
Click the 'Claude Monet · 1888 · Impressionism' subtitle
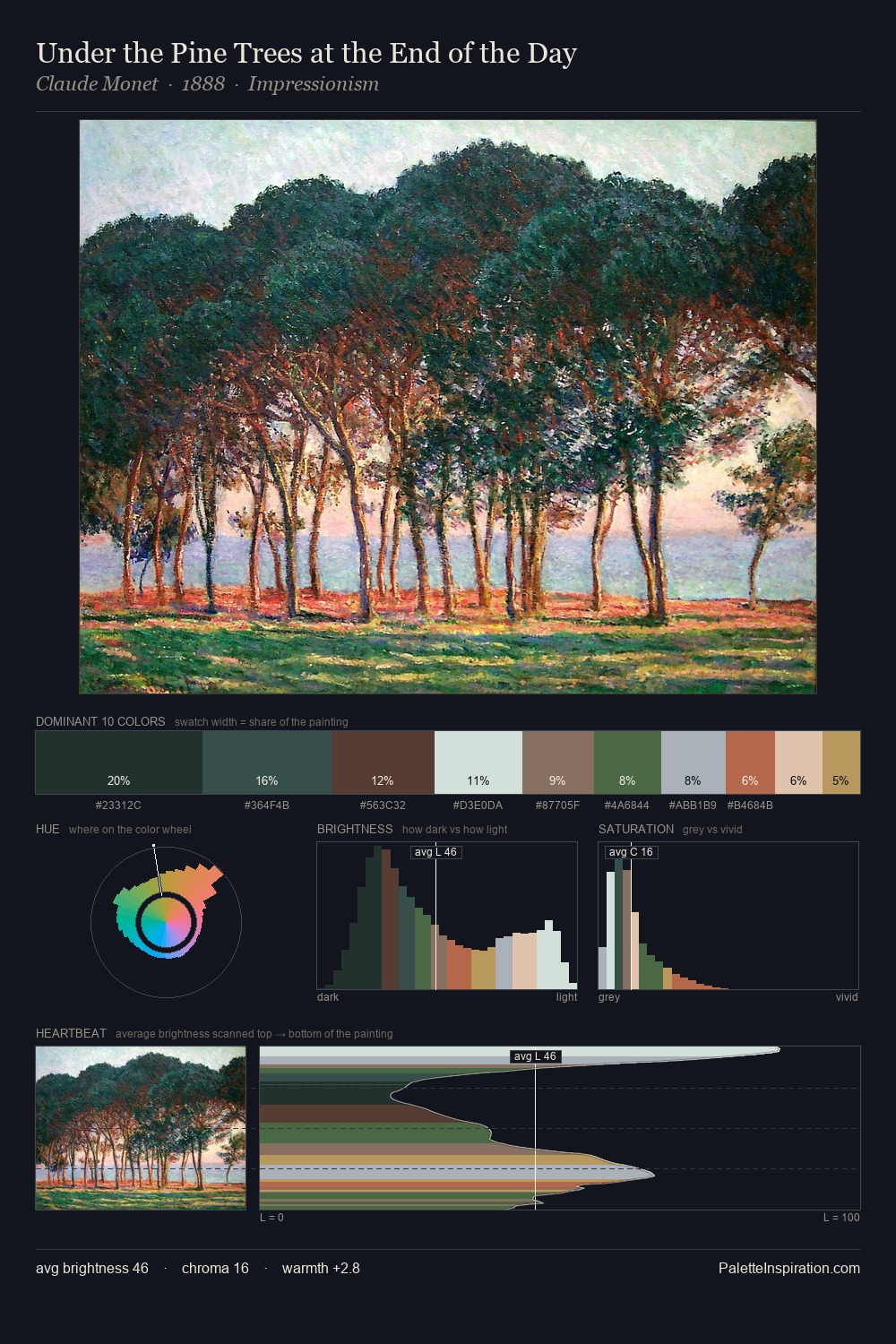[207, 84]
